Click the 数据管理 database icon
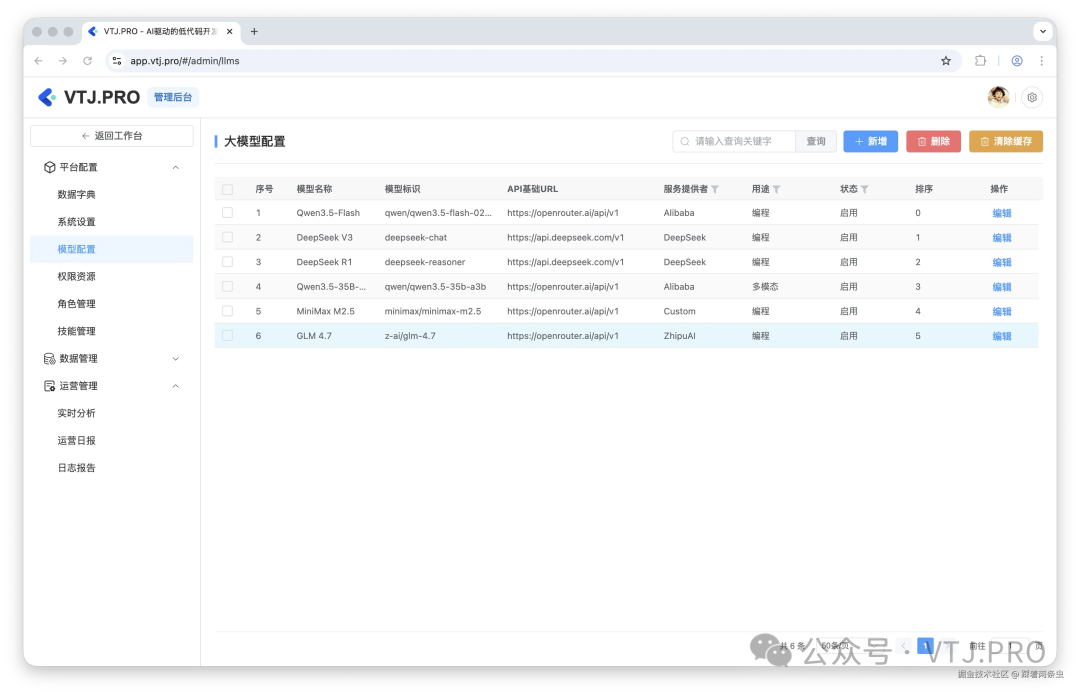This screenshot has height=695, width=1080. coord(50,359)
